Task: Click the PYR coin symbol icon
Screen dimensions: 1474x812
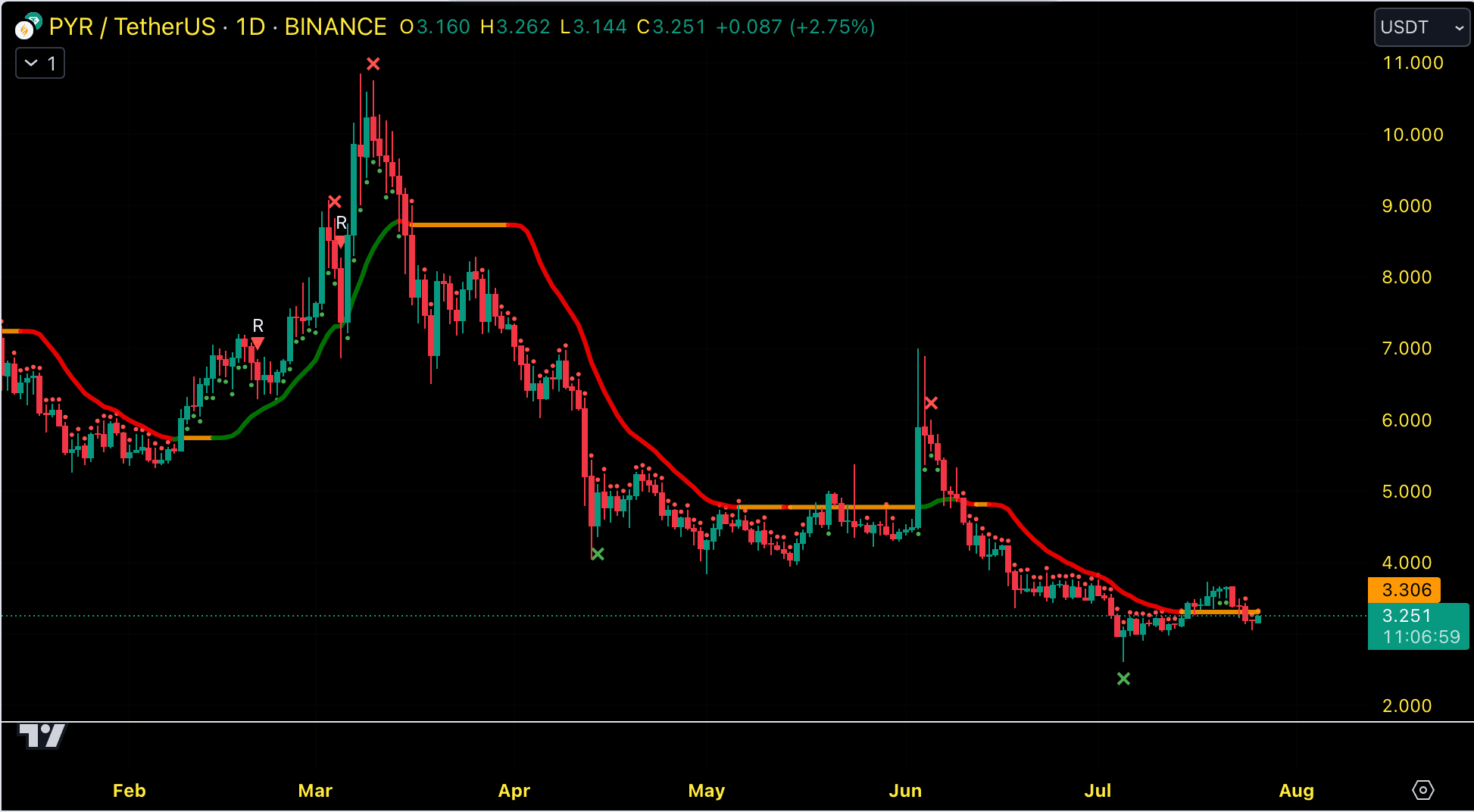Action: pos(28,27)
